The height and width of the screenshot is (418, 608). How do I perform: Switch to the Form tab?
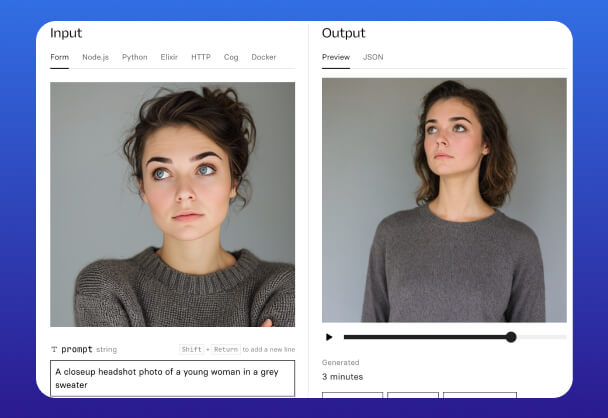pyautogui.click(x=60, y=57)
